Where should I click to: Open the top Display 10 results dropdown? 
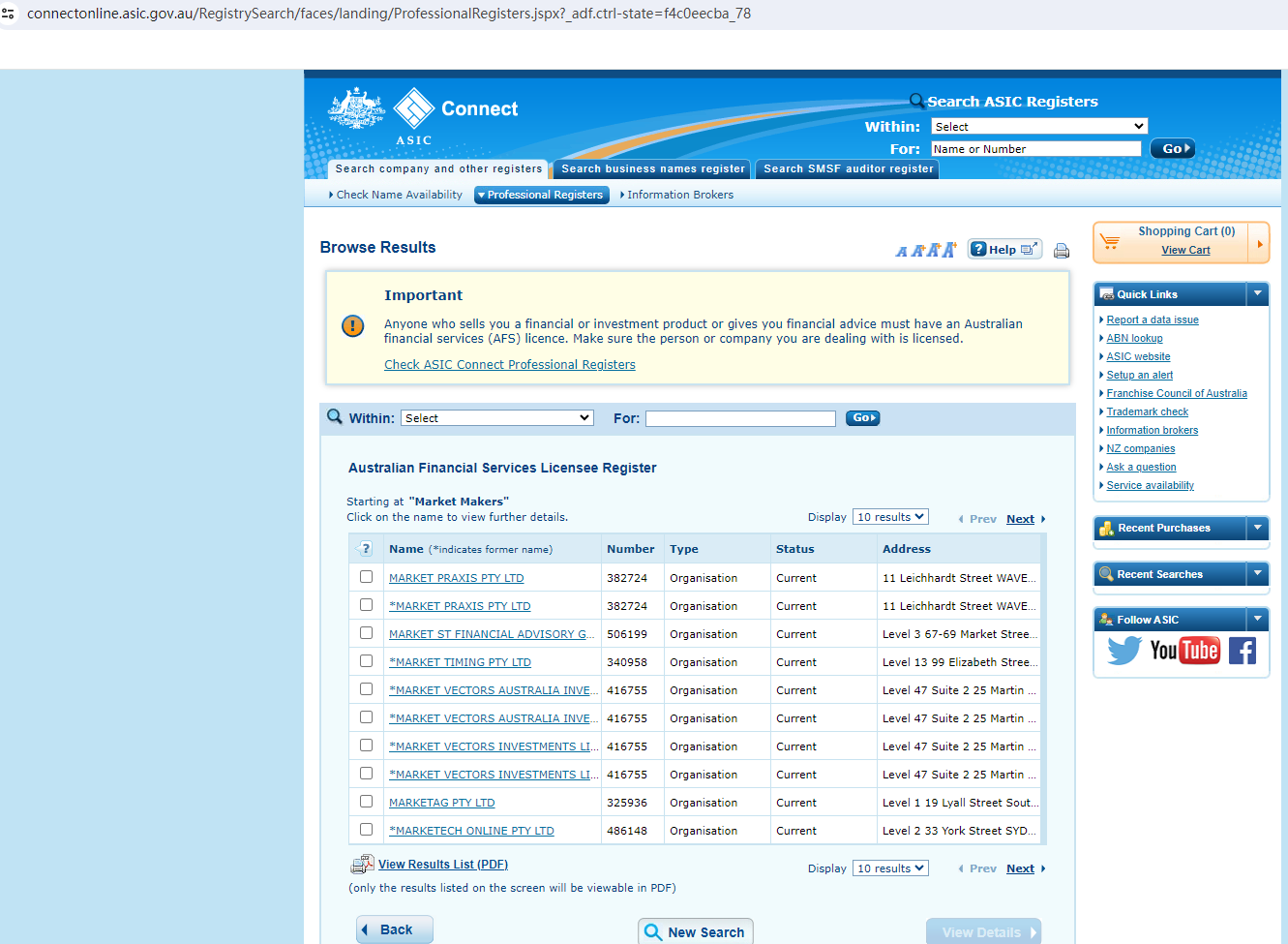890,517
